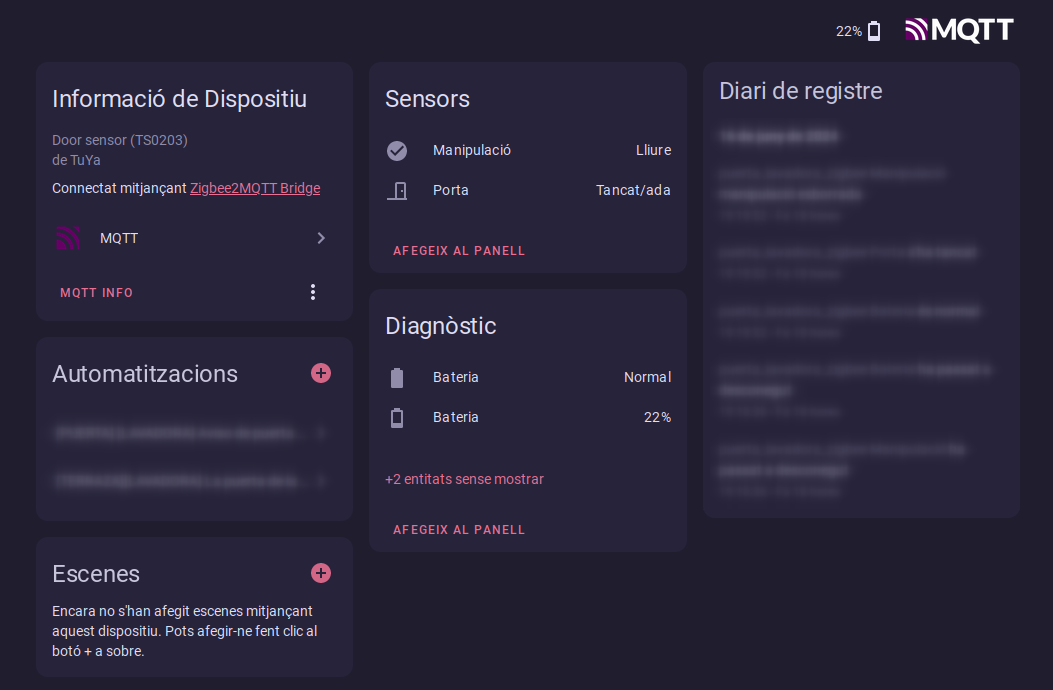Click the MQTT logo in the header
This screenshot has width=1053, height=690.
pos(959,30)
